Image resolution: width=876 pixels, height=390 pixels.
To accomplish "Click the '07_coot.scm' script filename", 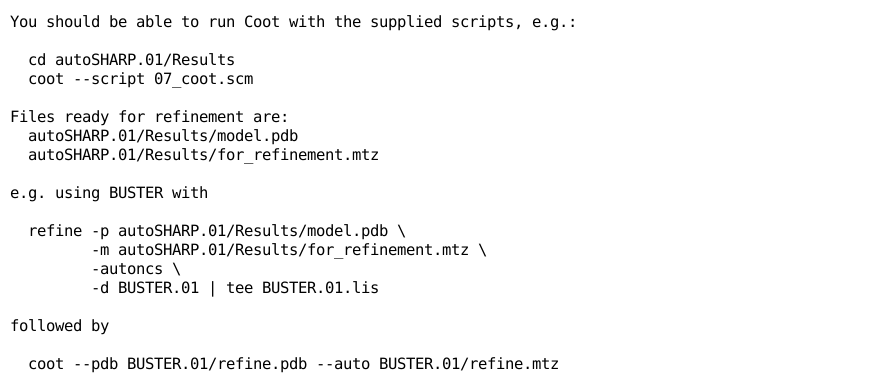I will click(x=203, y=79).
